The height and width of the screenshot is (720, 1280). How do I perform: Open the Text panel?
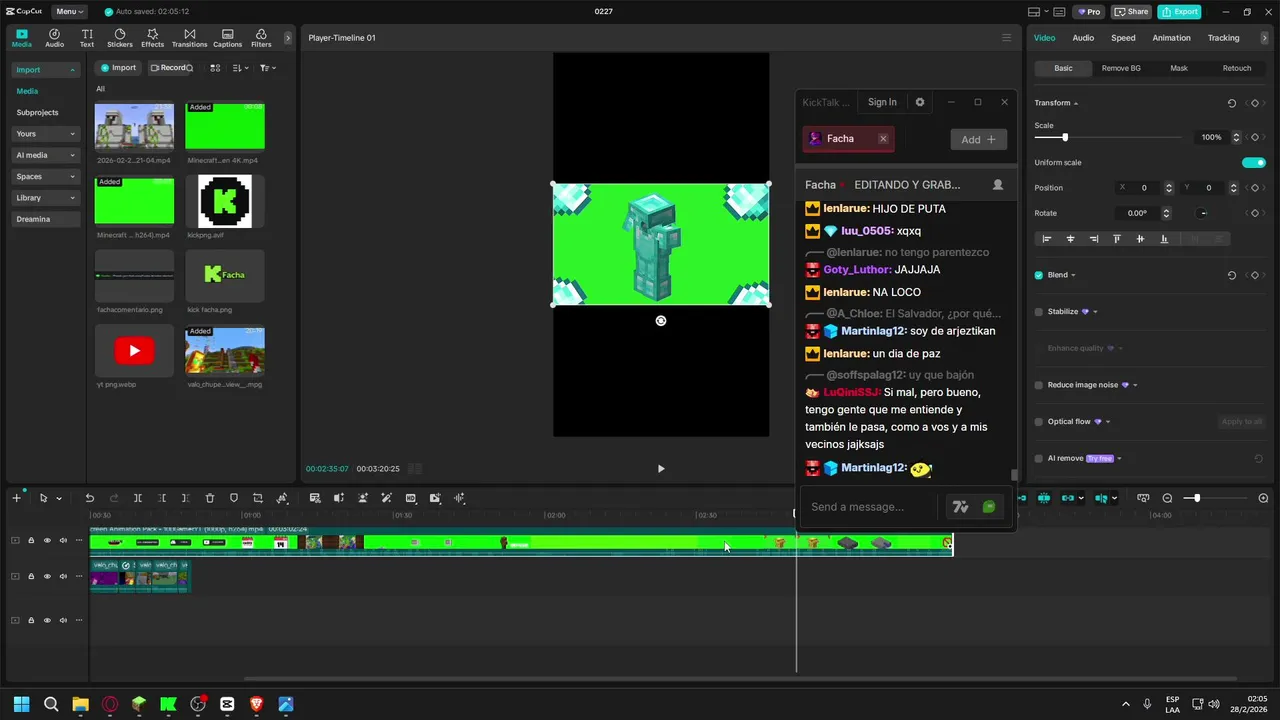click(x=87, y=38)
